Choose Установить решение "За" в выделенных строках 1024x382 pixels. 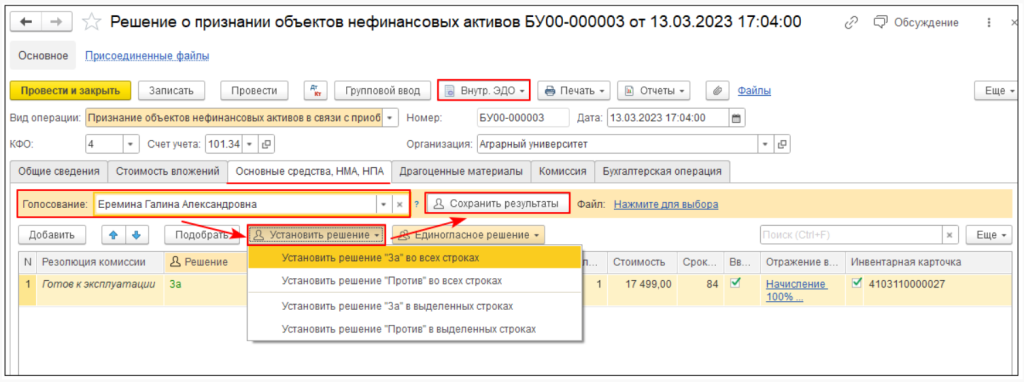(x=415, y=306)
